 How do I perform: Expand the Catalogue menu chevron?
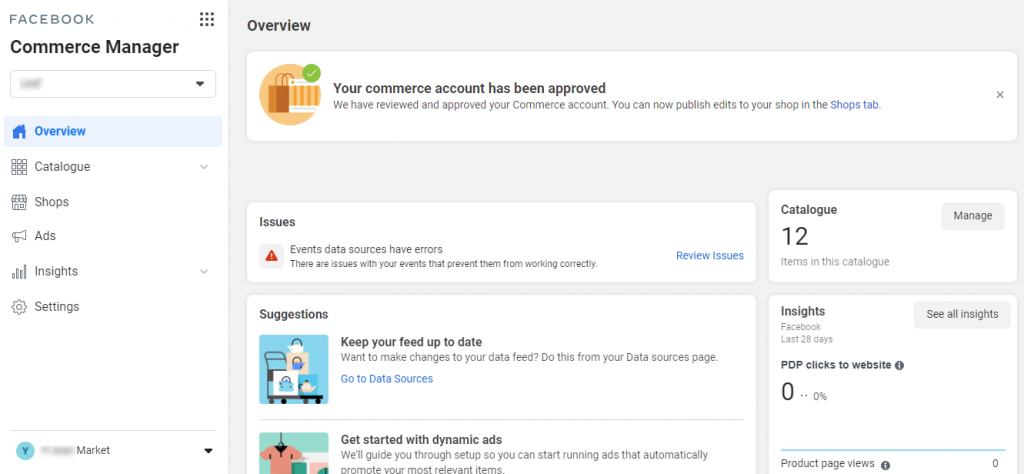[204, 167]
